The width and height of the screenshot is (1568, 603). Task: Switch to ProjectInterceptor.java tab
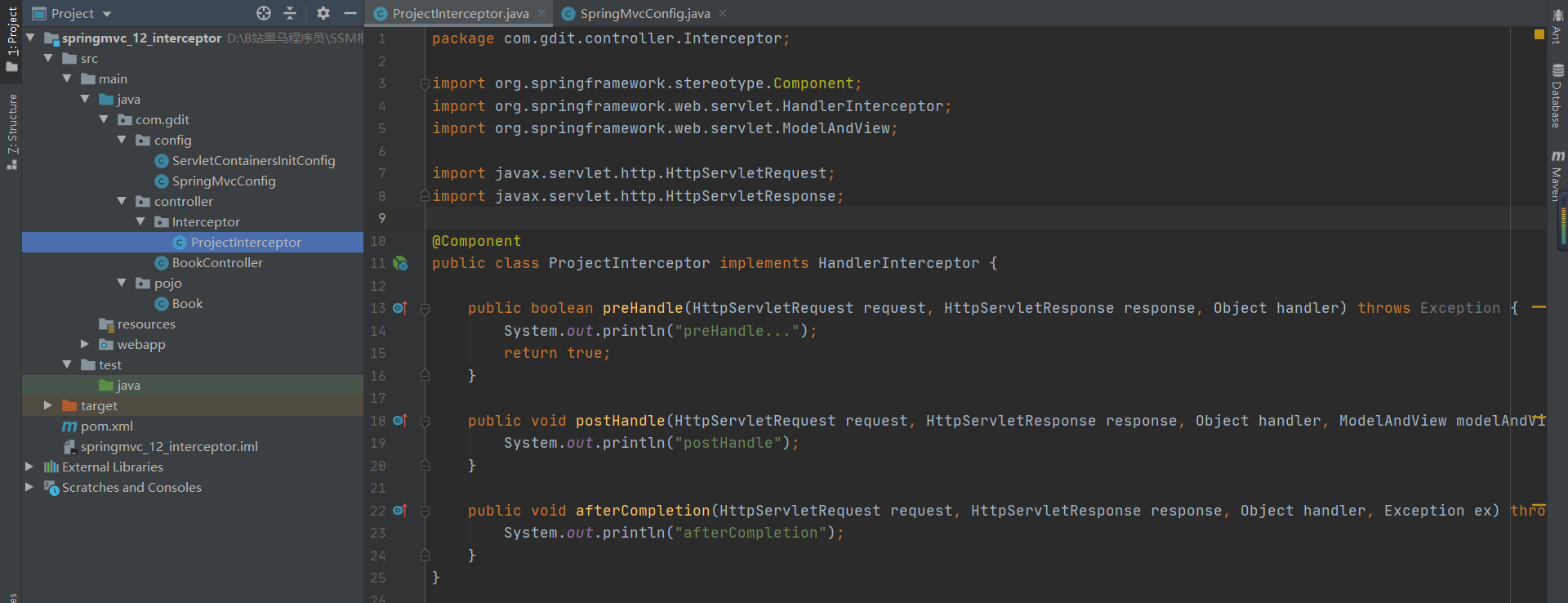460,13
